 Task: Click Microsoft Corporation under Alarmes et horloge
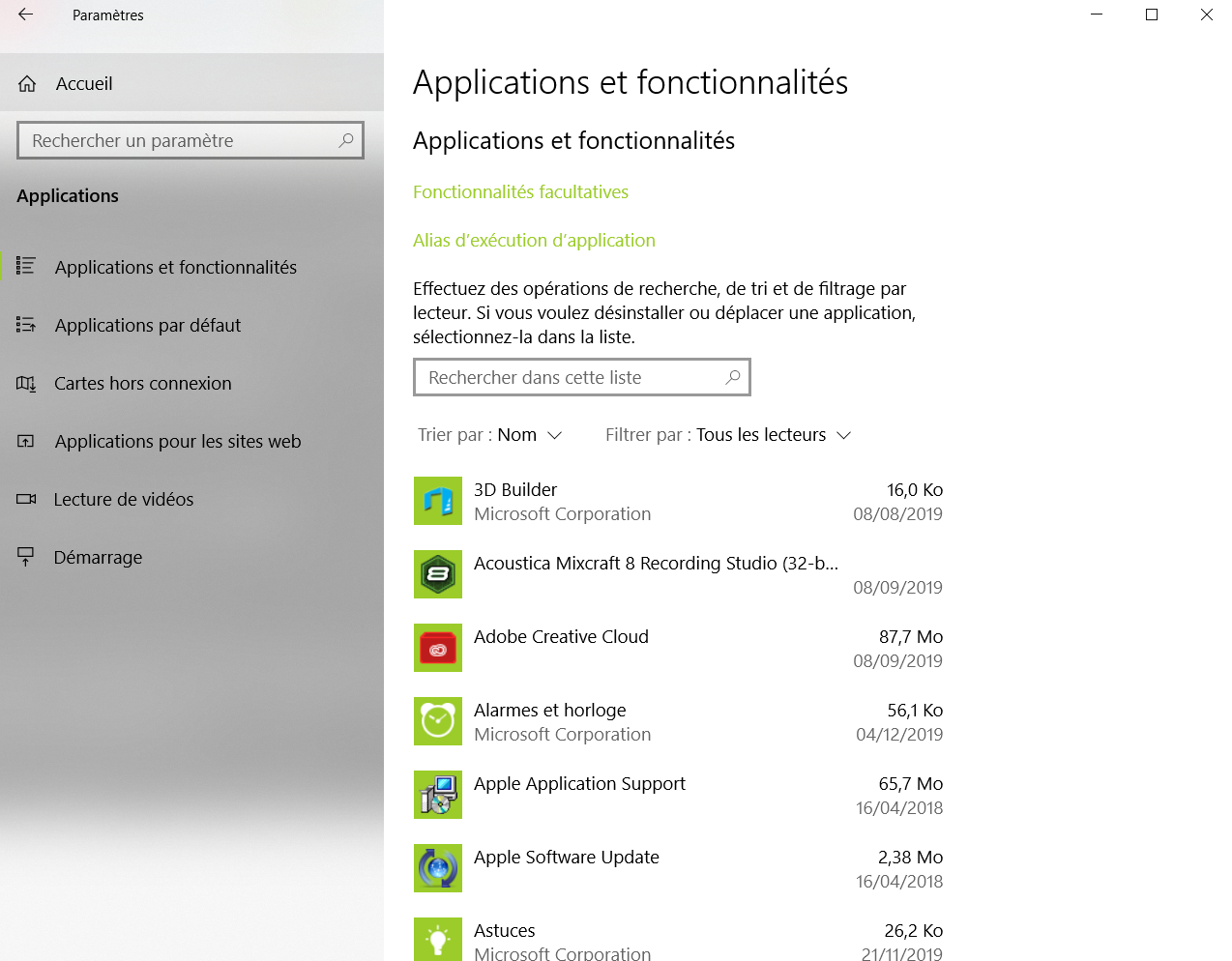[x=562, y=734]
